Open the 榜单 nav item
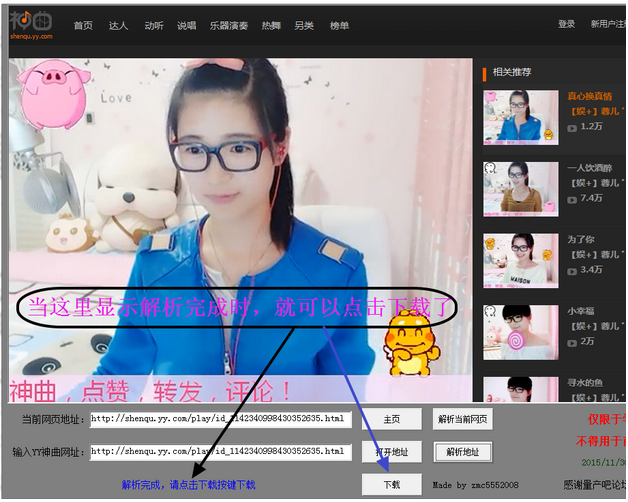The height and width of the screenshot is (502, 628). 339,26
